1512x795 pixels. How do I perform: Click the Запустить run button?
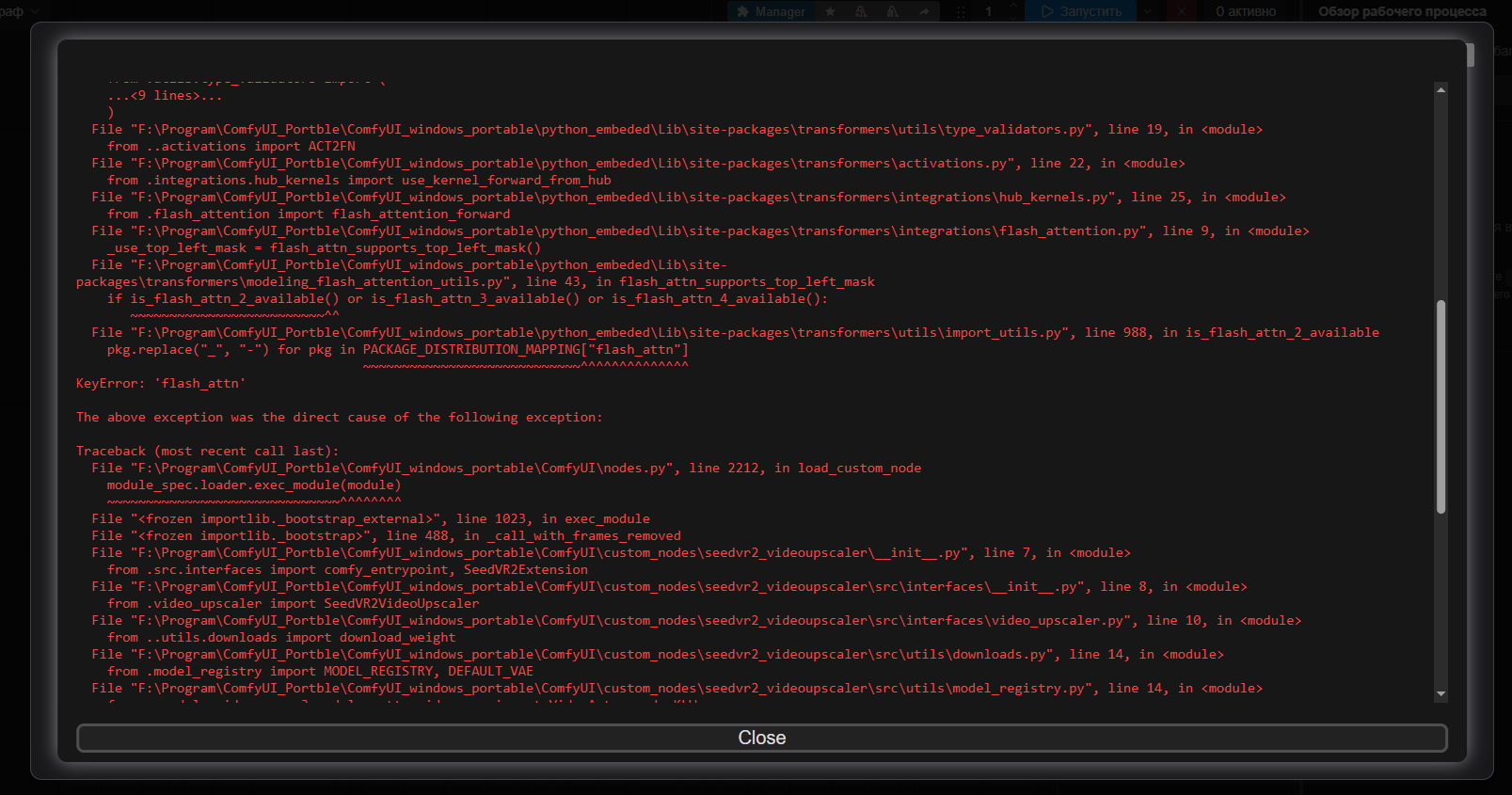click(x=1081, y=11)
